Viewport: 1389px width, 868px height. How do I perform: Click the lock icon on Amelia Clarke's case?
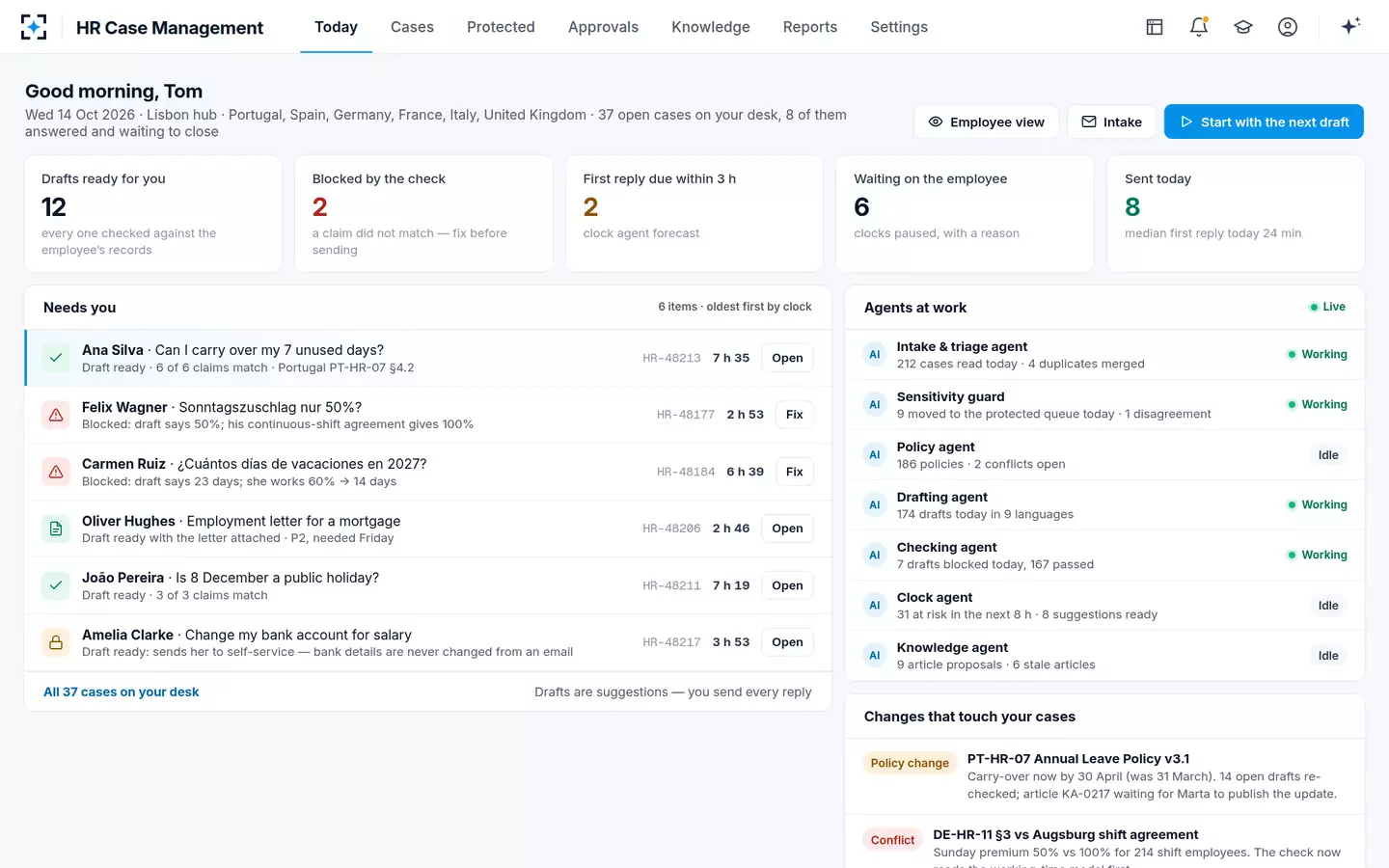[x=56, y=642]
